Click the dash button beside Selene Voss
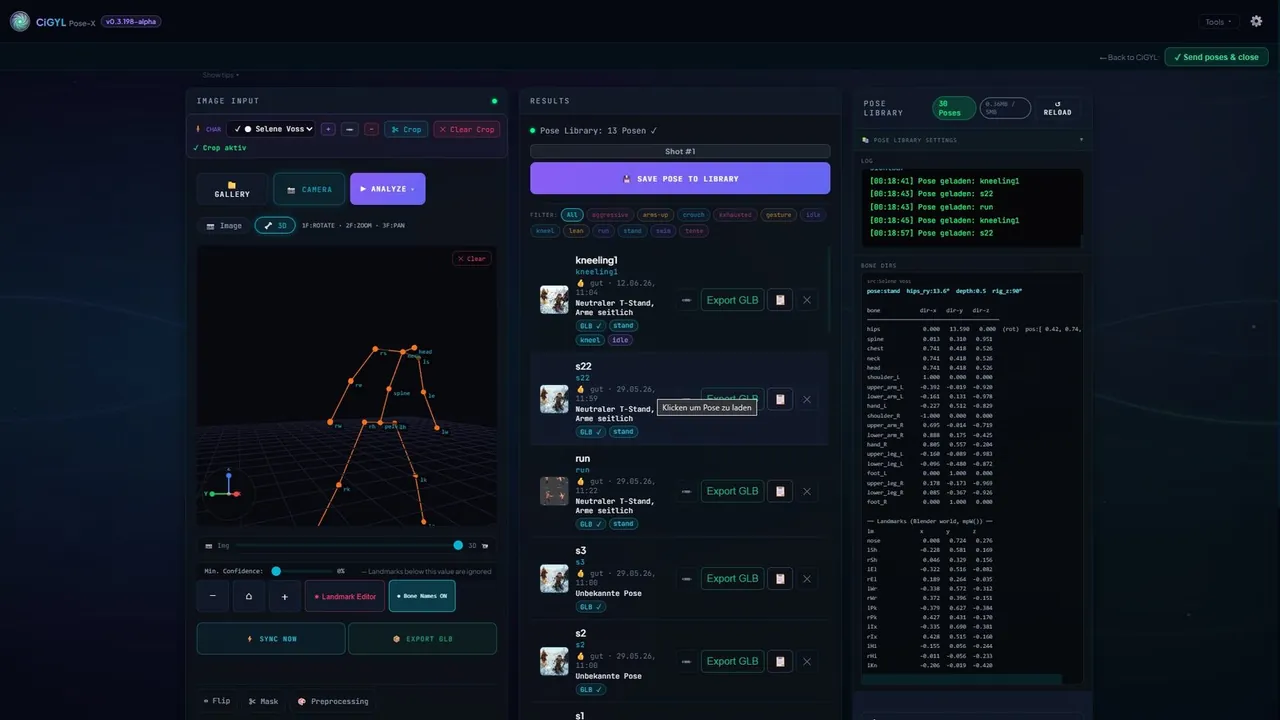Image resolution: width=1280 pixels, height=720 pixels. click(x=350, y=129)
